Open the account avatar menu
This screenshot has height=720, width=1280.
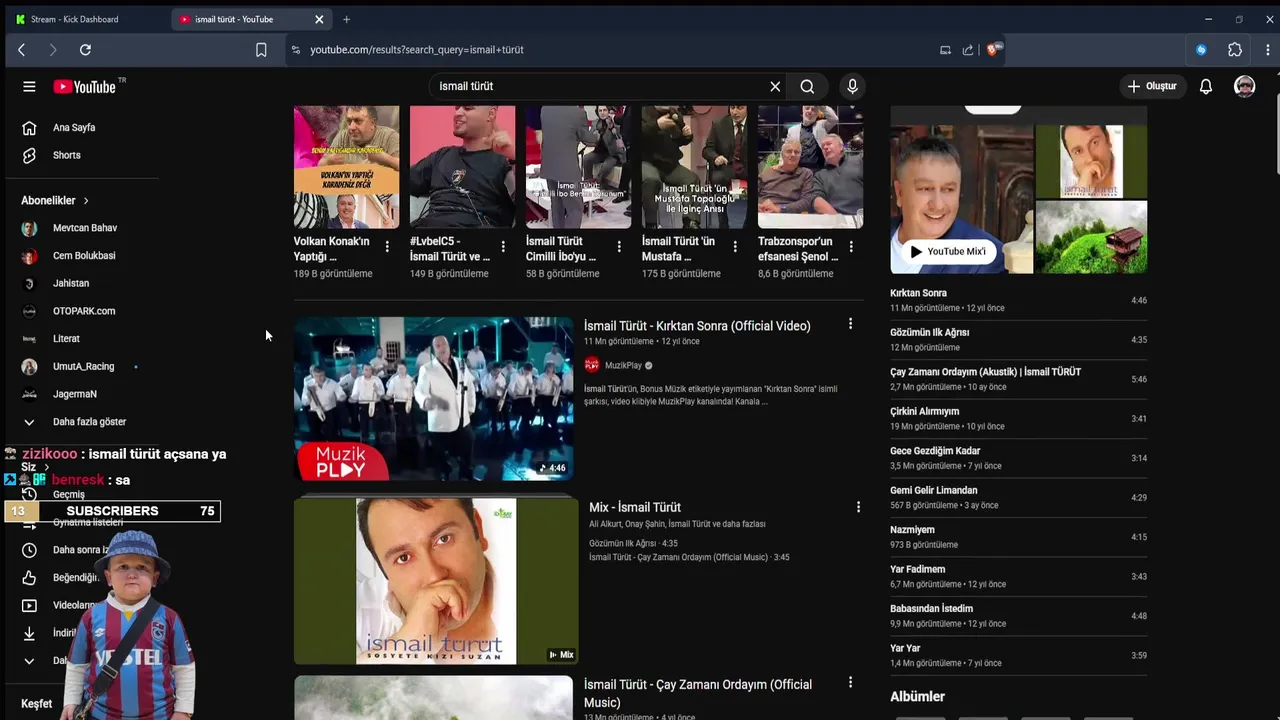coord(1245,86)
